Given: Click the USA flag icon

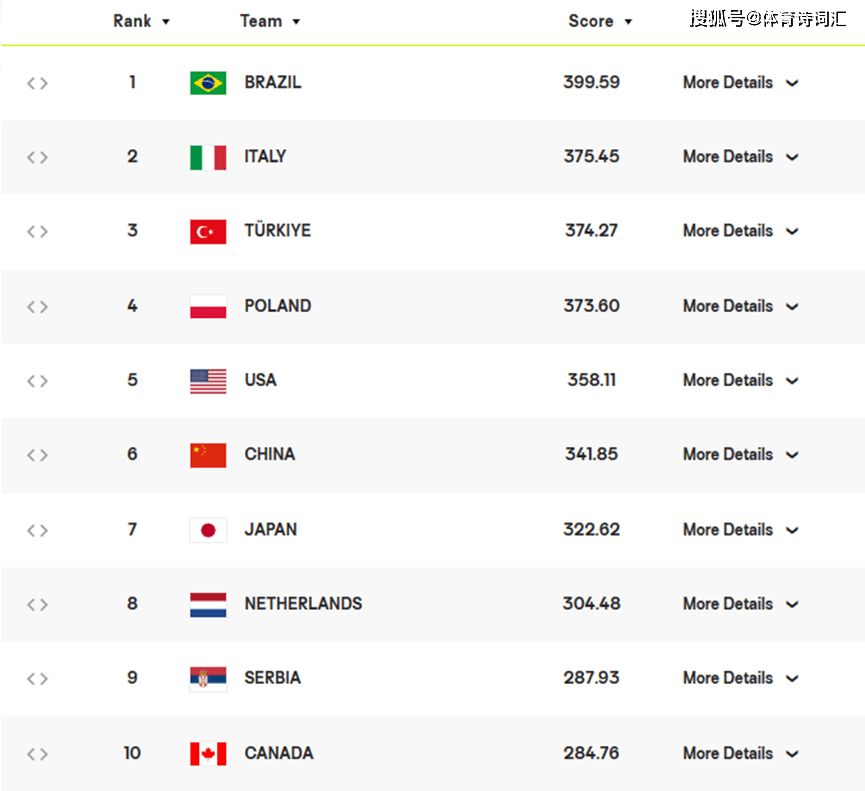Looking at the screenshot, I should click(x=208, y=381).
